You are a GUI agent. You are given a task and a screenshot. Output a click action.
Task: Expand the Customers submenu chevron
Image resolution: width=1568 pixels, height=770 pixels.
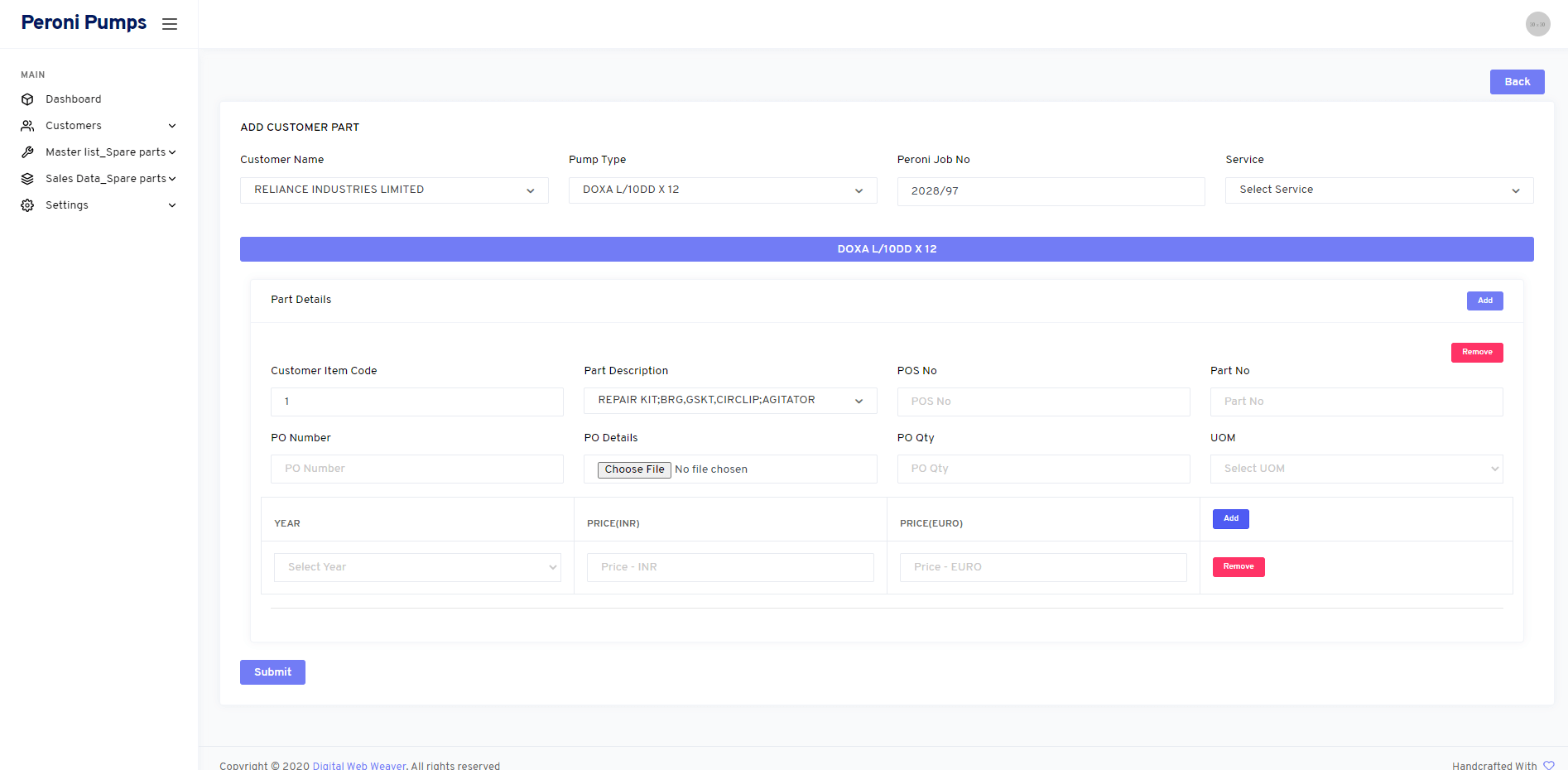(172, 126)
